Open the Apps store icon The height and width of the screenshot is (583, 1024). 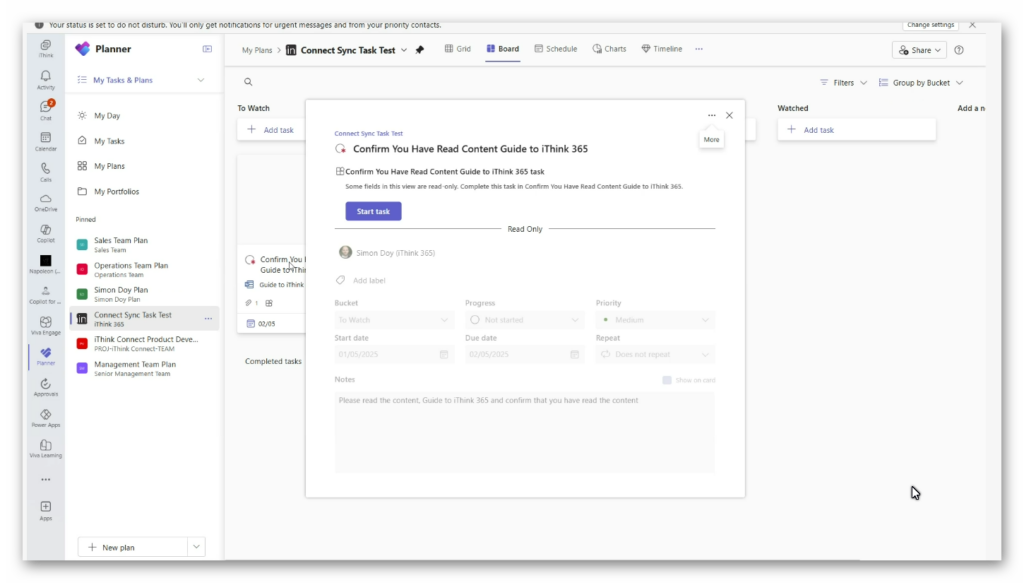(46, 511)
